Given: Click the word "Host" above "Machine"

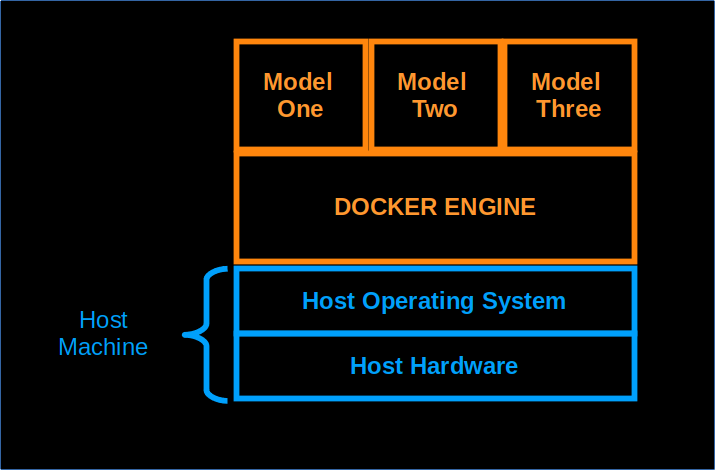Looking at the screenshot, I should click(103, 320).
